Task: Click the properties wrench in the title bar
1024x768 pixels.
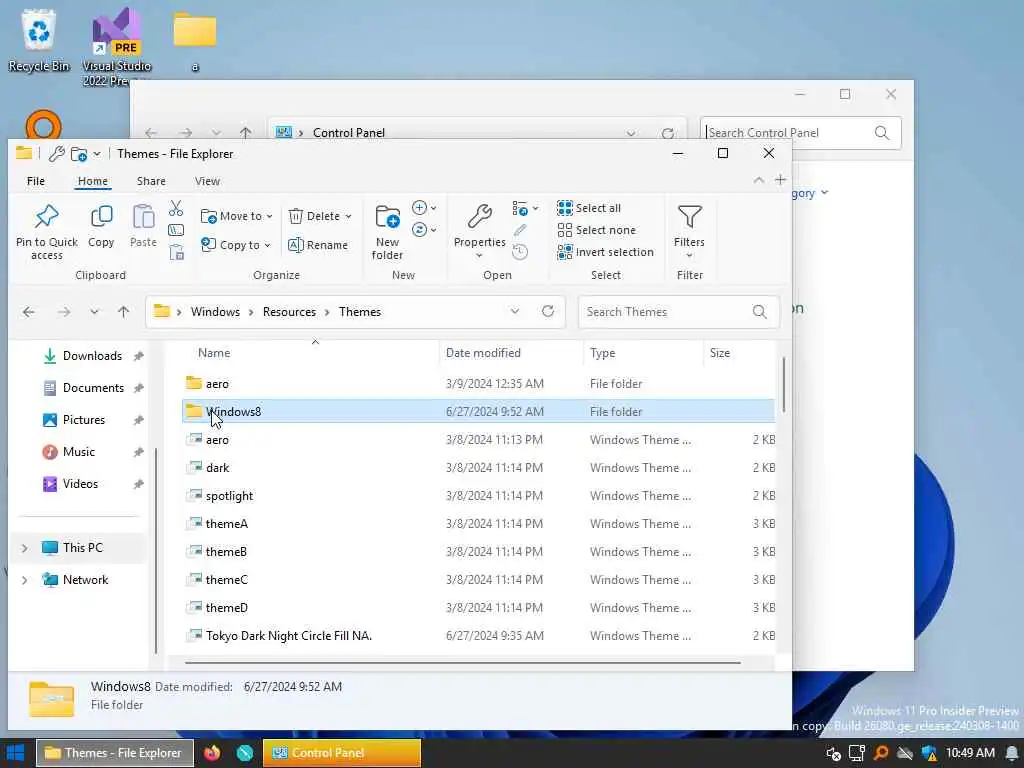Action: coord(57,153)
